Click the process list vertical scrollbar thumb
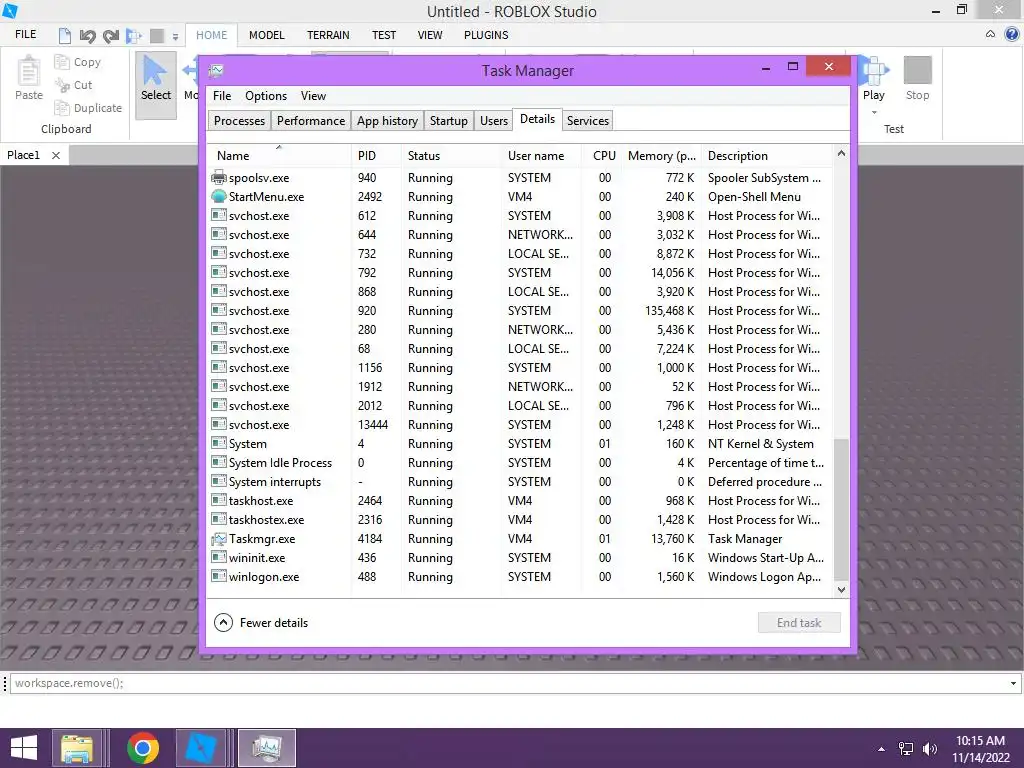The height and width of the screenshot is (768, 1024). [x=841, y=509]
